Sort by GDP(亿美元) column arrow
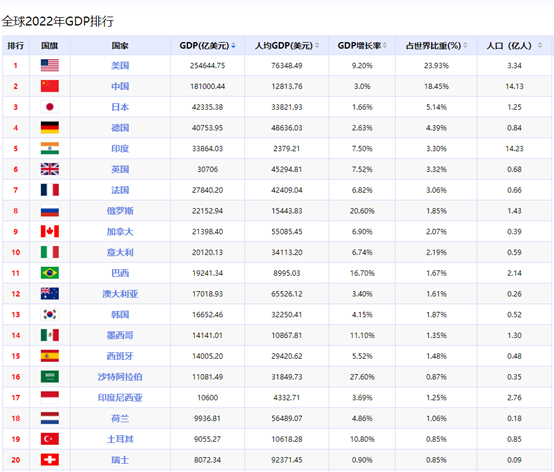Image resolution: width=554 pixels, height=472 pixels. (x=234, y=46)
